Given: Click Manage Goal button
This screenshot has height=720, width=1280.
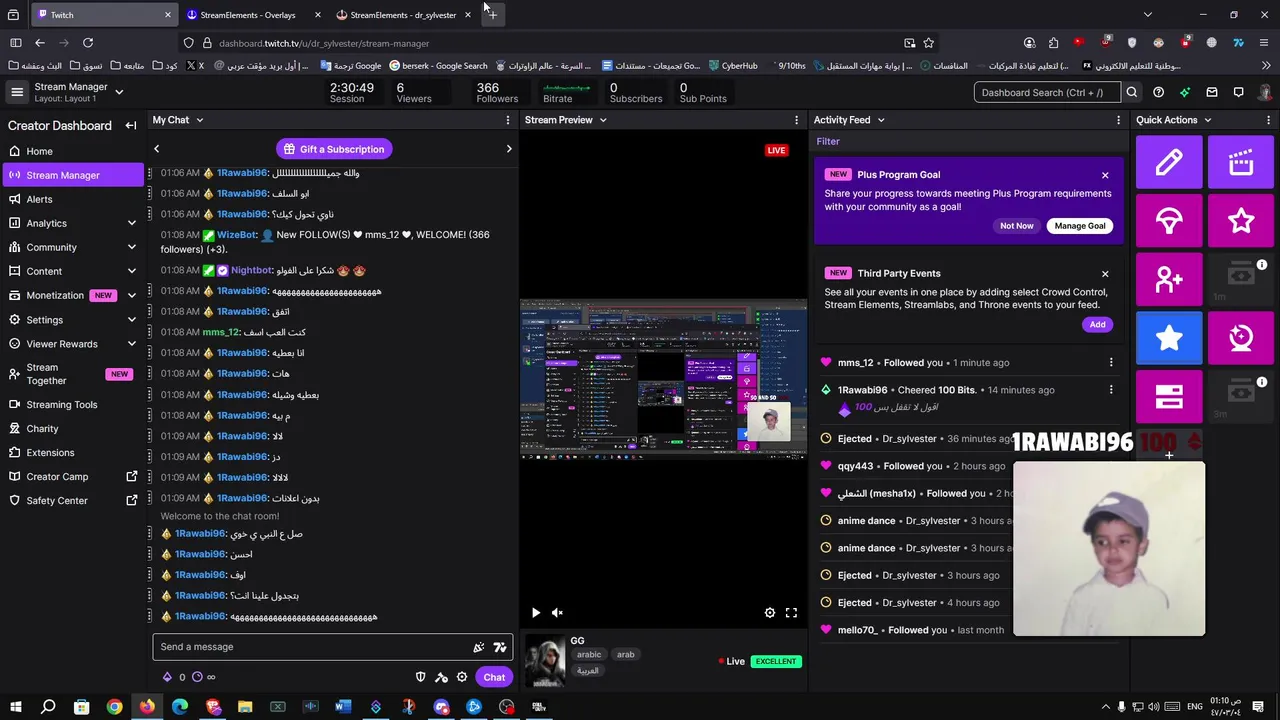Looking at the screenshot, I should tap(1080, 226).
